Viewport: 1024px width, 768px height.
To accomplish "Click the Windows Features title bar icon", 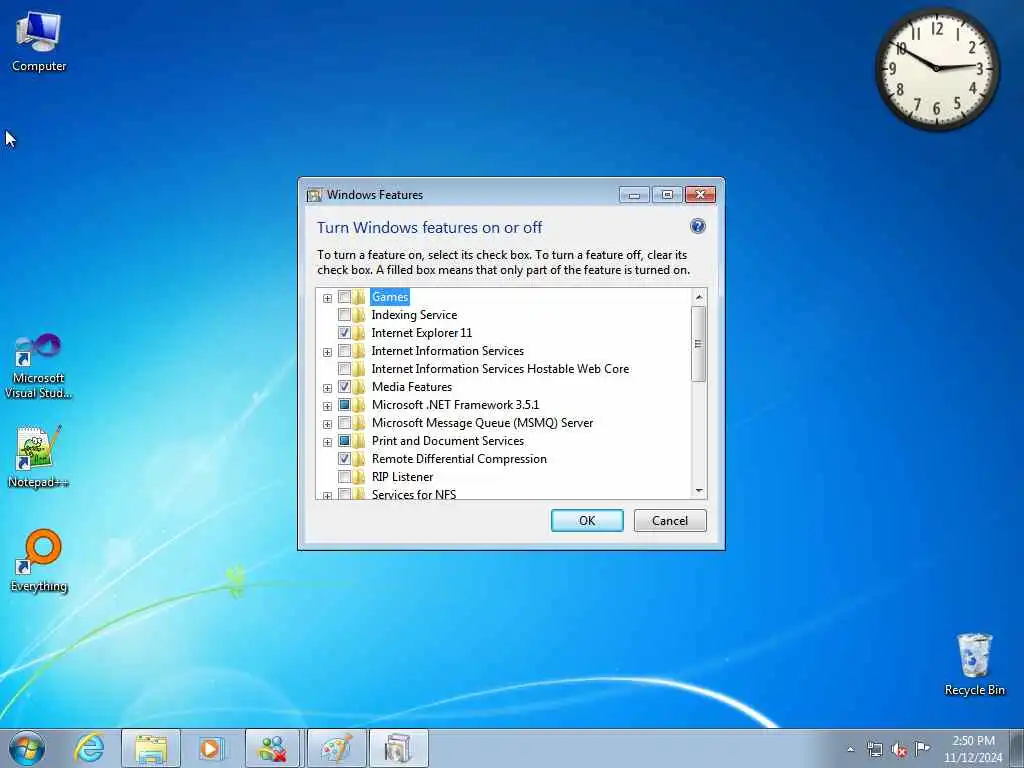I will [x=314, y=195].
